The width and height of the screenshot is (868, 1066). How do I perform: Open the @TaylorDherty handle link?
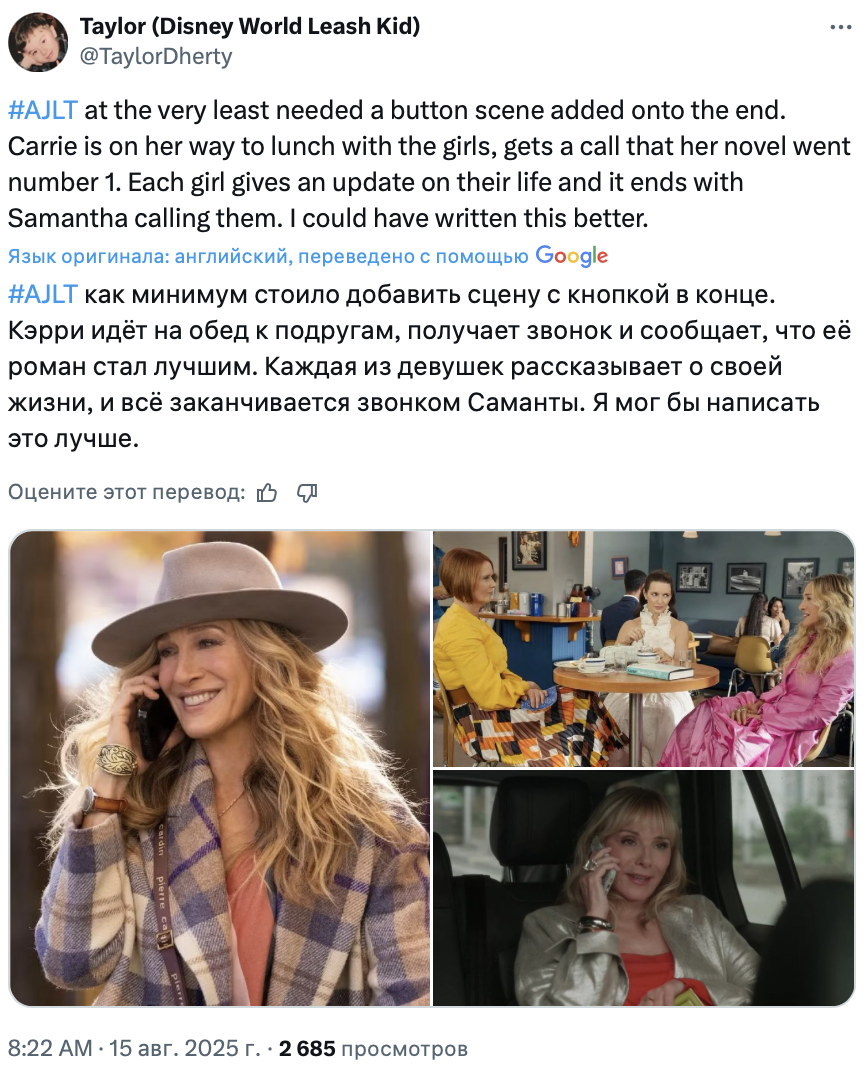(156, 56)
